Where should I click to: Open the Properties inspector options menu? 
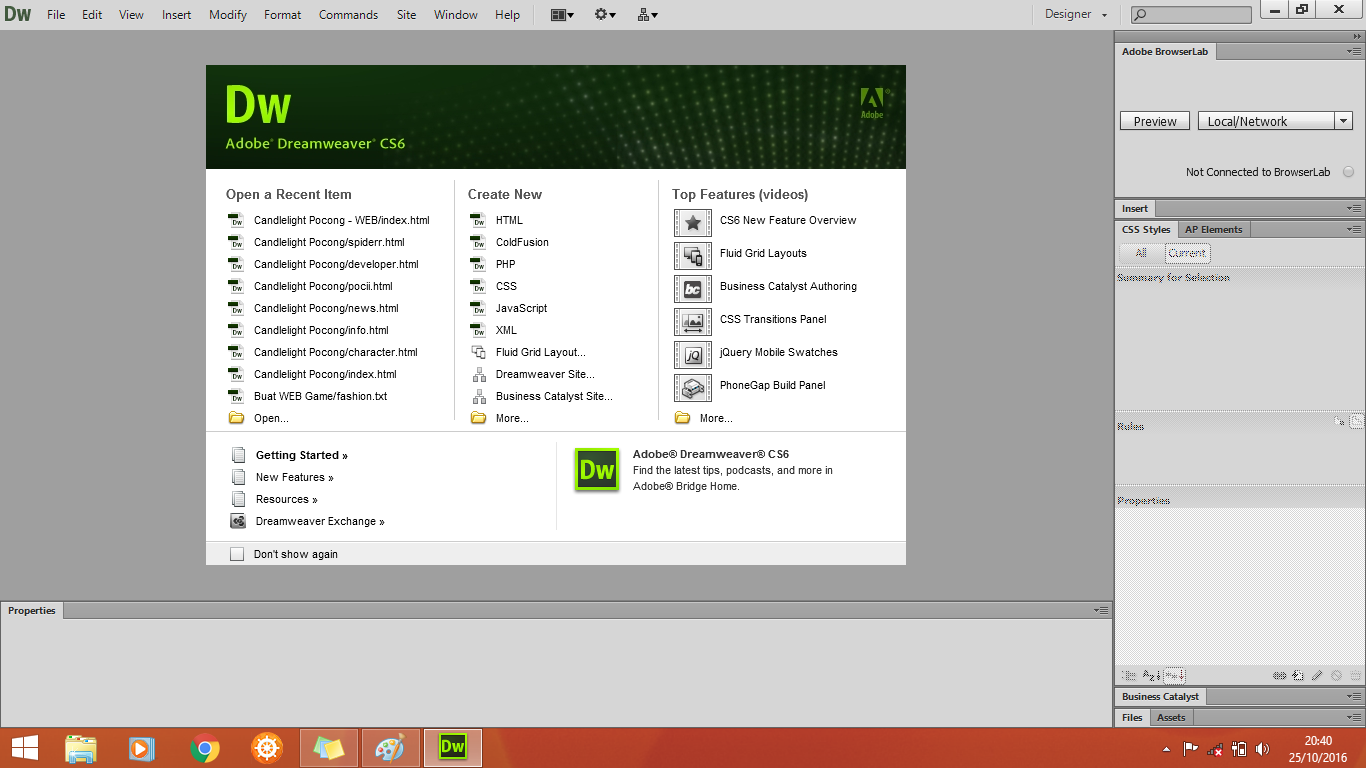pyautogui.click(x=1101, y=610)
